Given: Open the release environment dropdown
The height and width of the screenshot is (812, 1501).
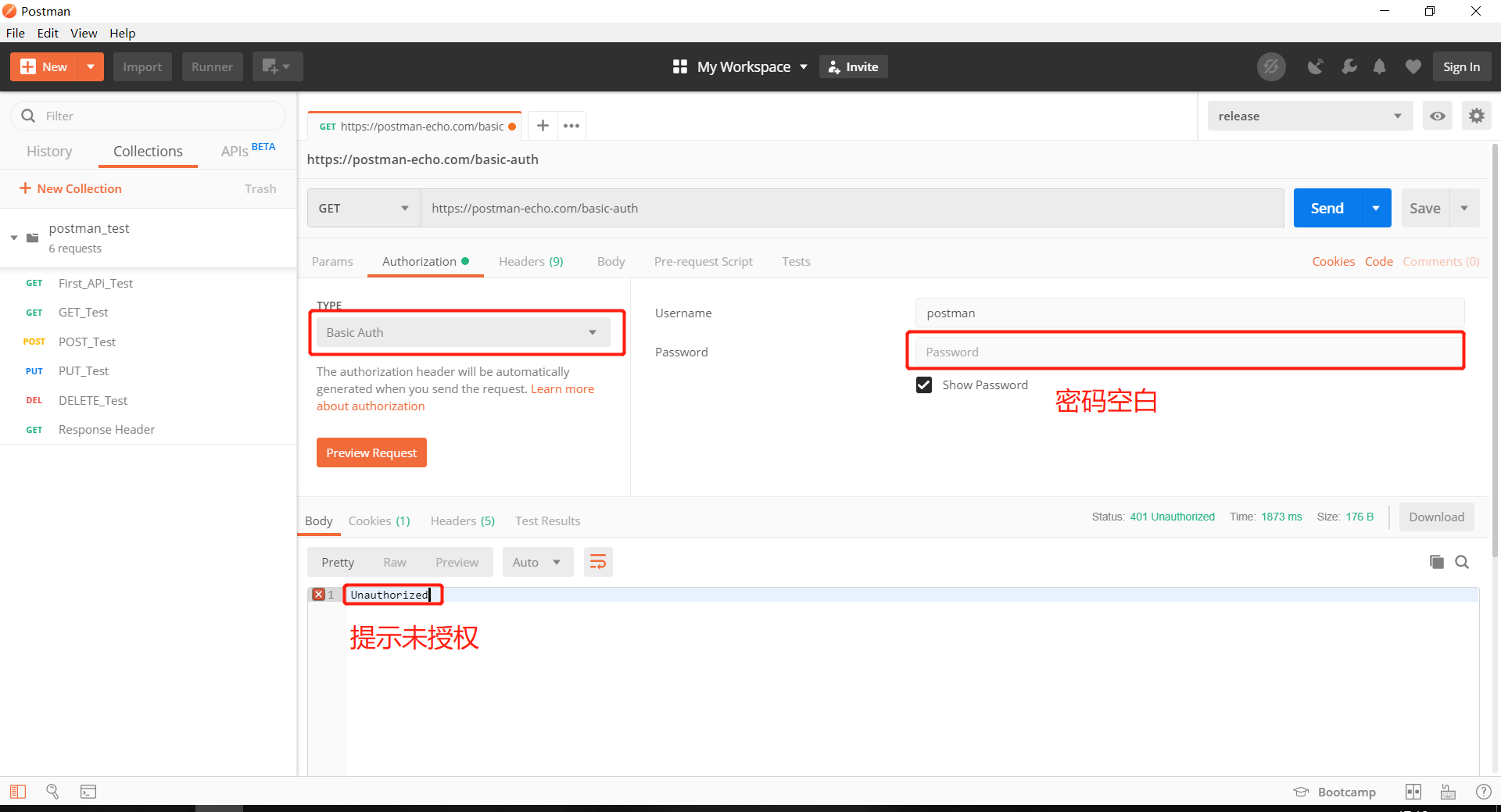Looking at the screenshot, I should (1309, 116).
